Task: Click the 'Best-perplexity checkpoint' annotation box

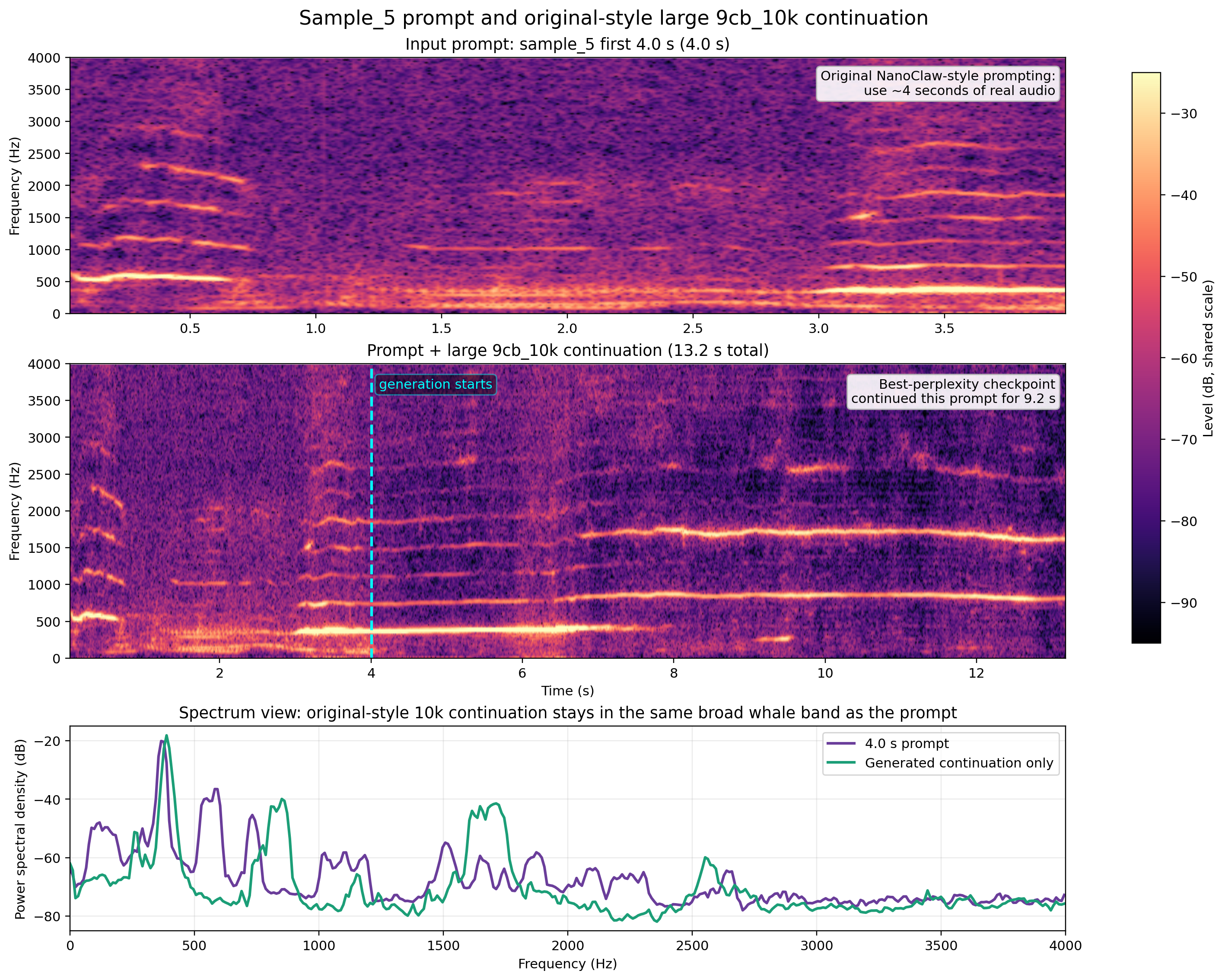Action: click(953, 391)
